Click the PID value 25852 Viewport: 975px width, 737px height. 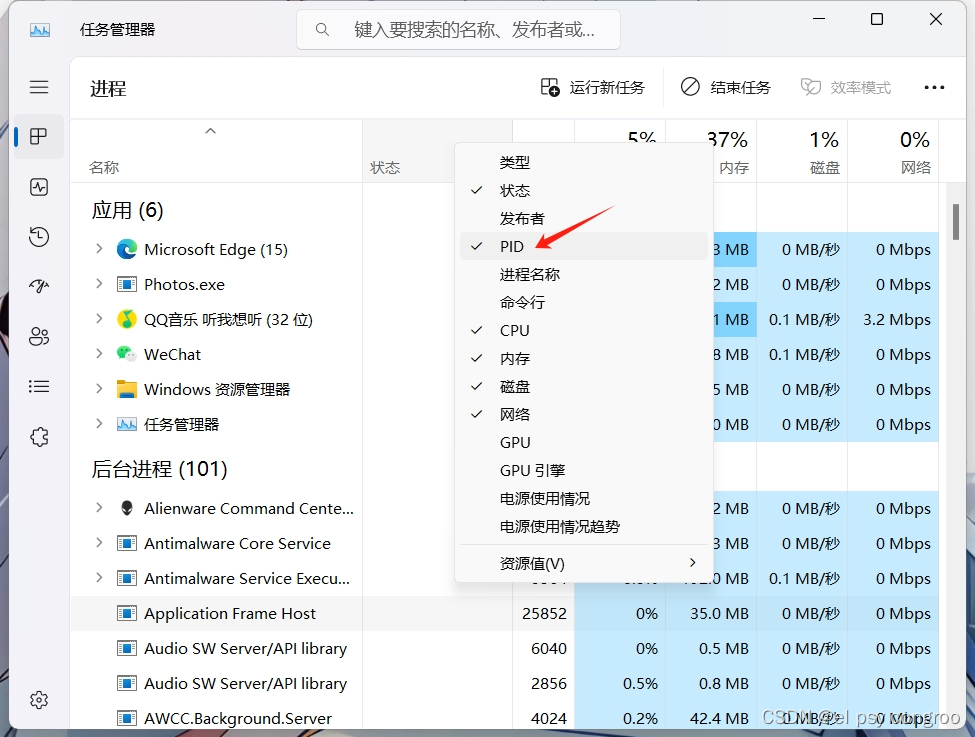544,614
